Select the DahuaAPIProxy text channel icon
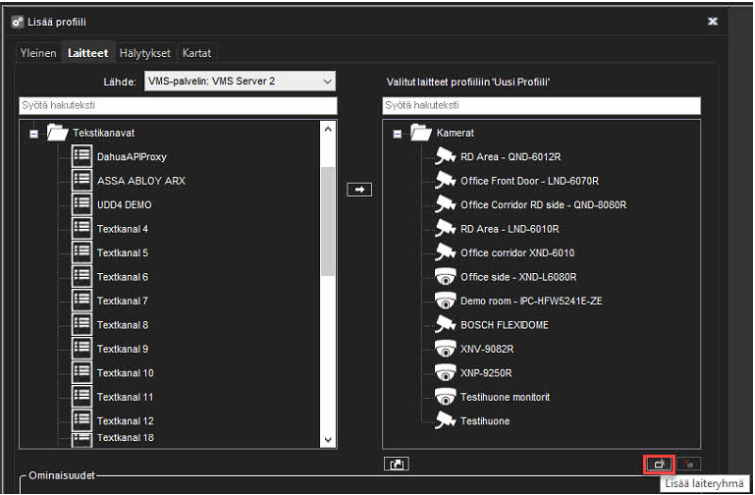 [82, 156]
